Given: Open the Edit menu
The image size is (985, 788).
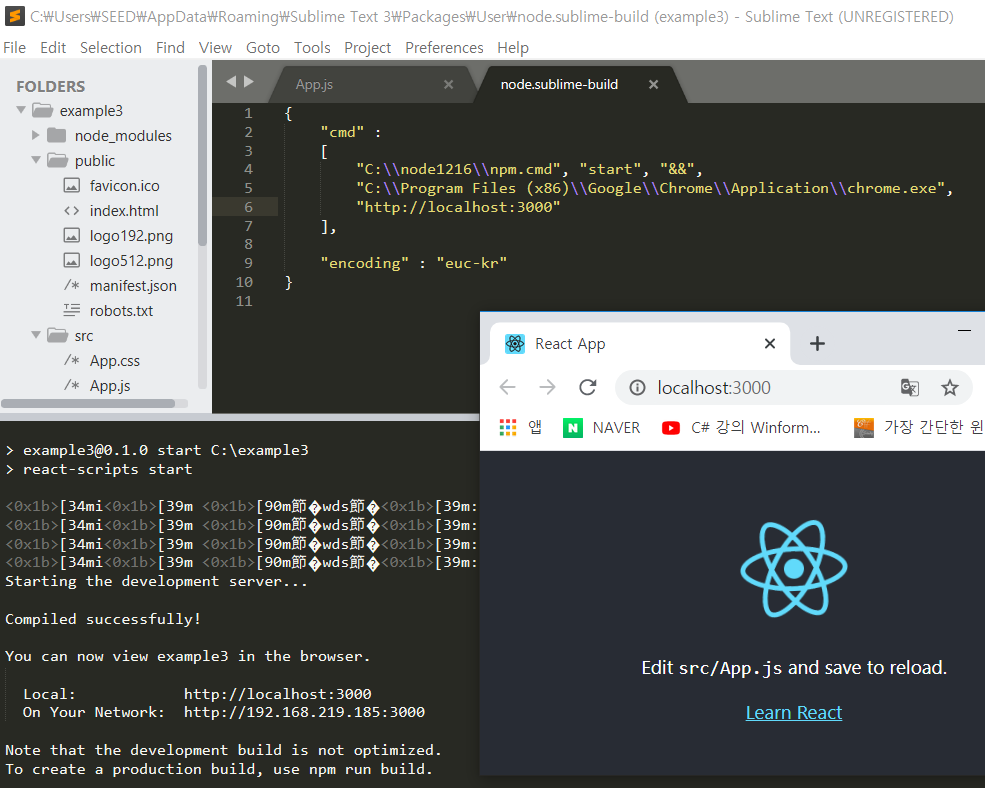Looking at the screenshot, I should point(53,48).
